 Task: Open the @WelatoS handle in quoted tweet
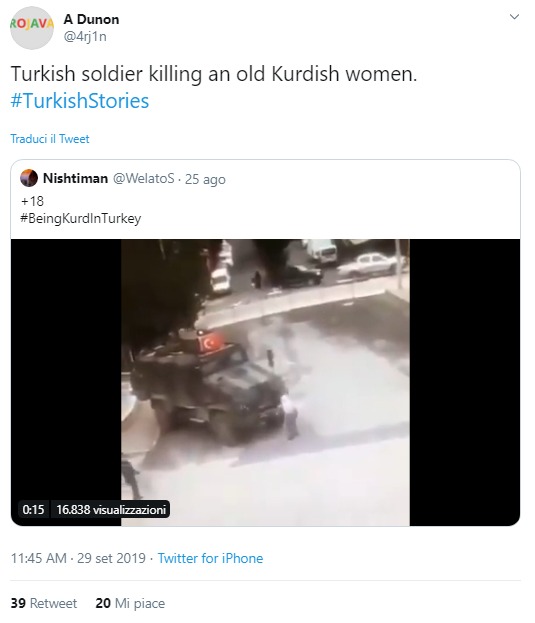pyautogui.click(x=144, y=178)
